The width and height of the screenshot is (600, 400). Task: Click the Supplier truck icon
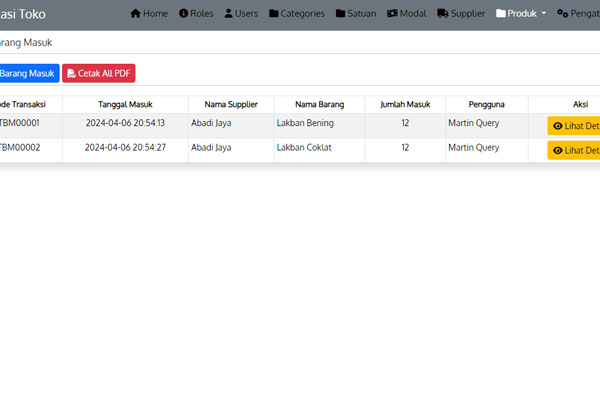tap(443, 13)
